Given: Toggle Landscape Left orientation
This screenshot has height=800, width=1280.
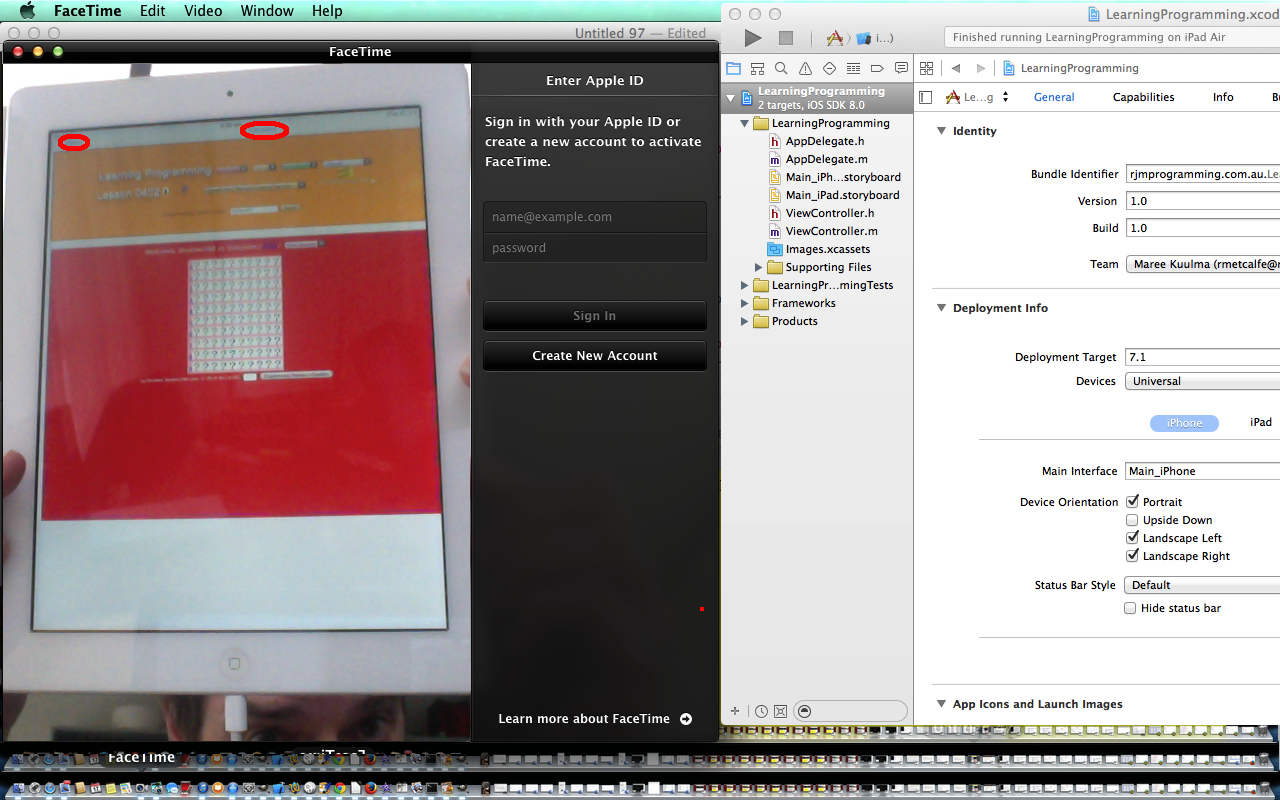Looking at the screenshot, I should [1132, 538].
